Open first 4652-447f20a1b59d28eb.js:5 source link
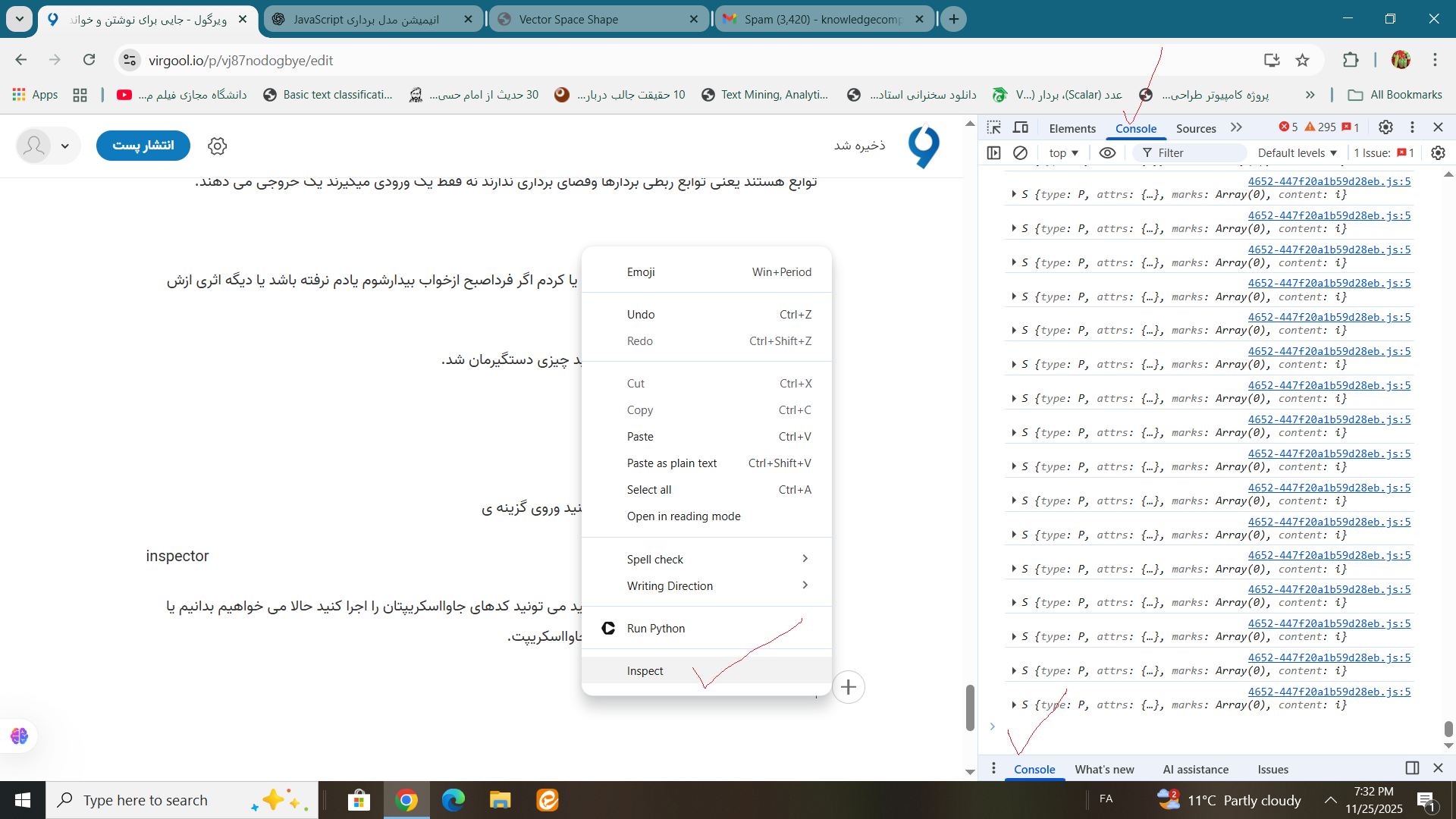This screenshot has height=819, width=1456. [1329, 181]
